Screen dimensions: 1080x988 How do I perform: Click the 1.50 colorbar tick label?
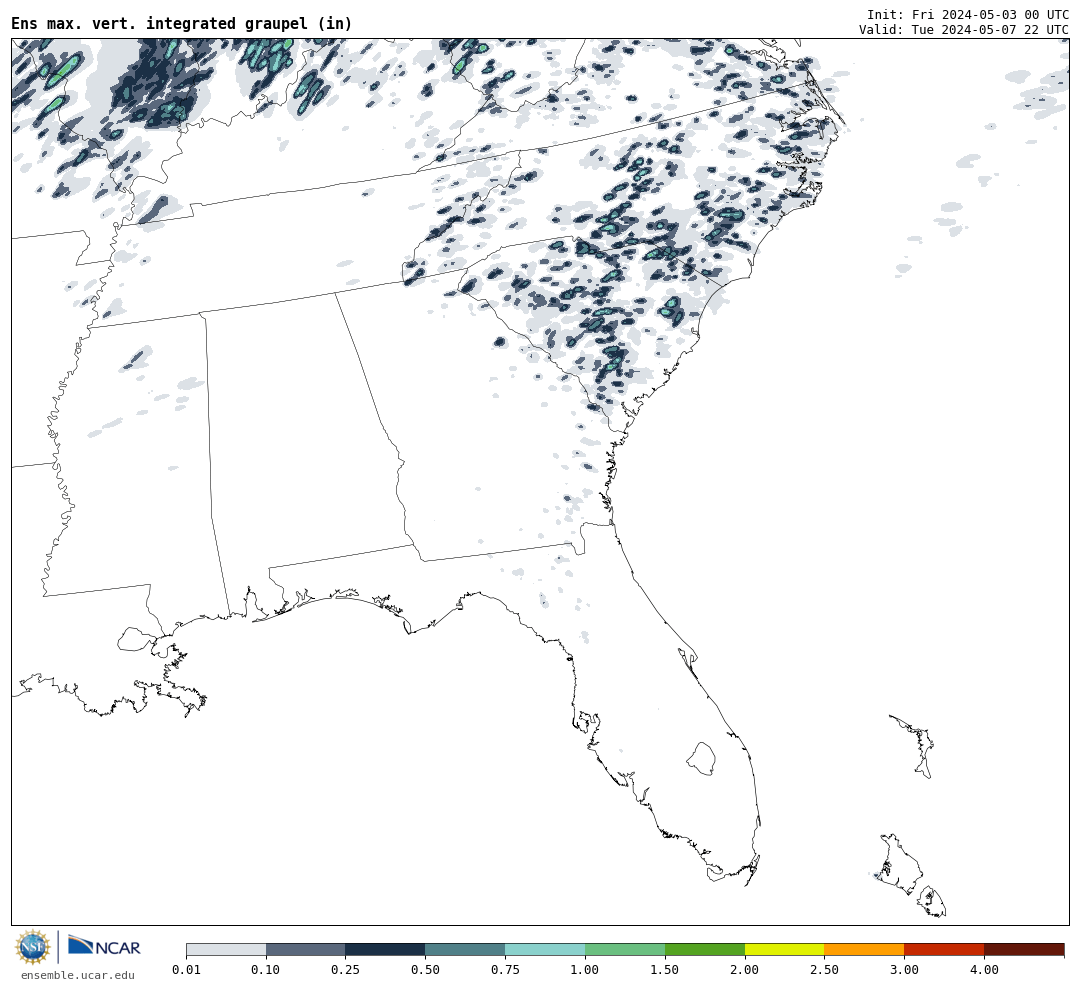665,970
